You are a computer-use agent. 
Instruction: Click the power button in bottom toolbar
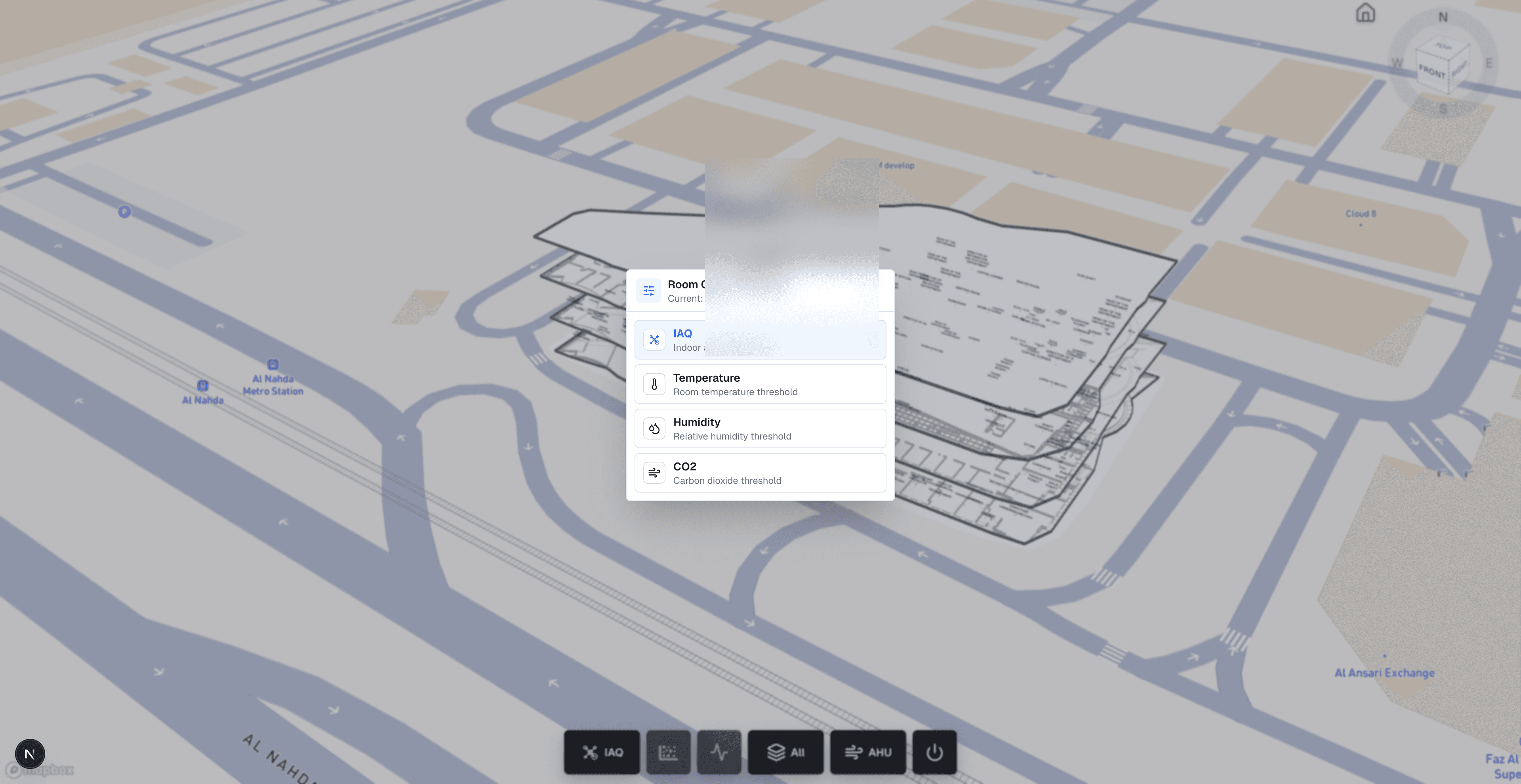click(x=935, y=752)
